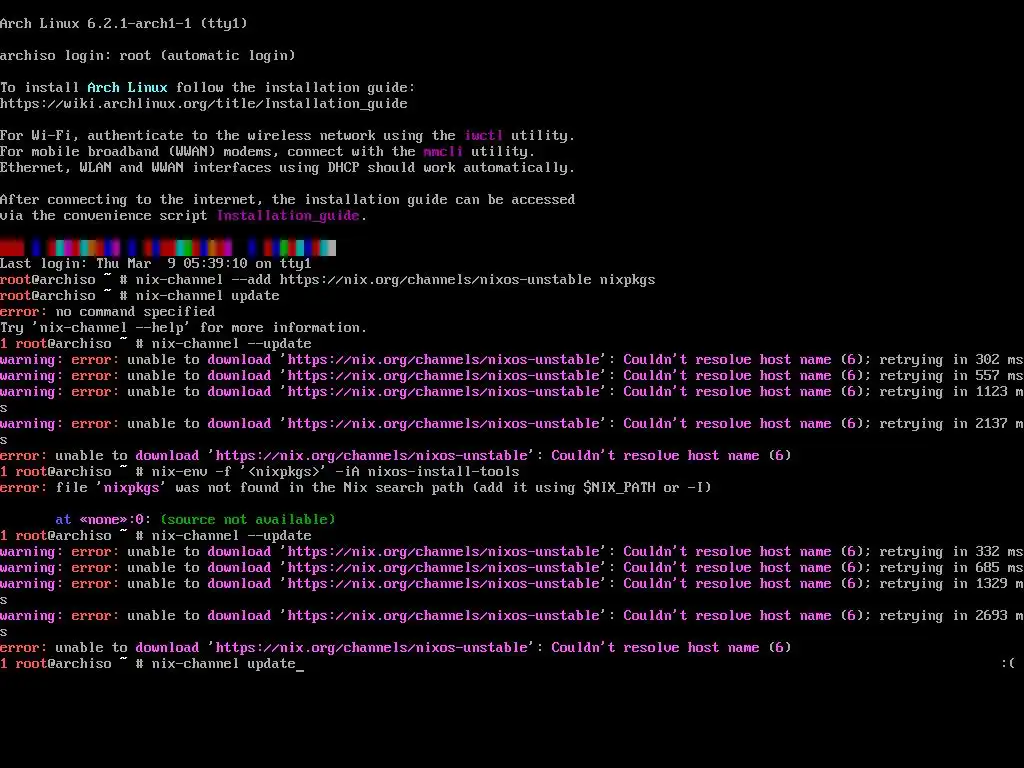The height and width of the screenshot is (768, 1024).
Task: Click the "Try 'nix-channel --help'" hint line
Action: (184, 328)
